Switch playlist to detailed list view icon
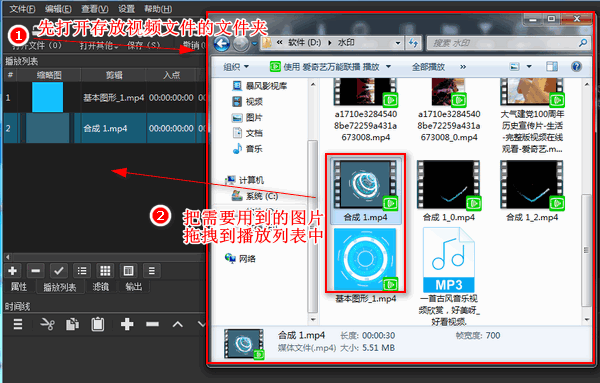Image resolution: width=600 pixels, height=383 pixels. 82,271
